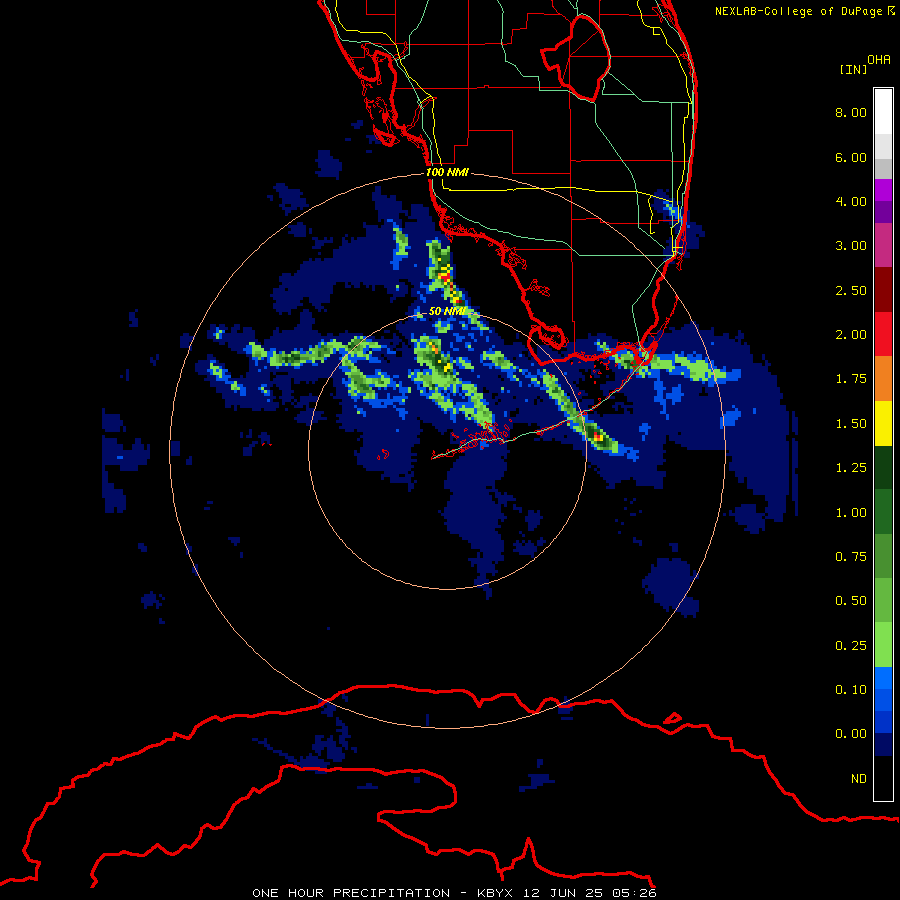Click the 1.75 legend value
This screenshot has height=900, width=900.
(851, 379)
